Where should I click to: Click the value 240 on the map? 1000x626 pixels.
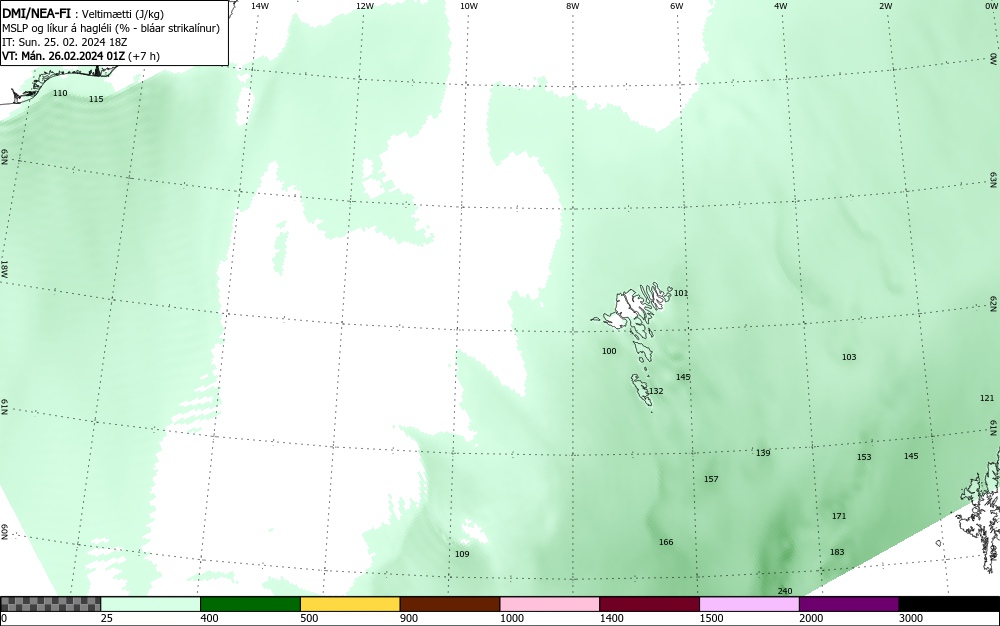(x=784, y=592)
